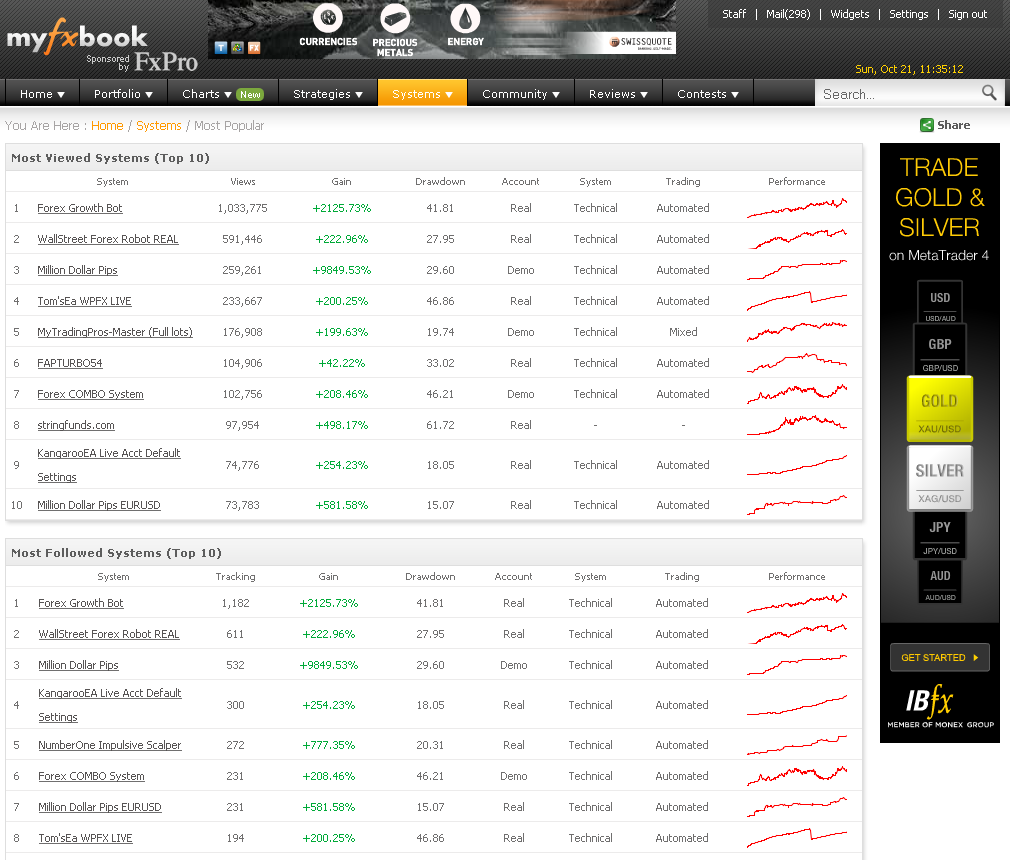Image resolution: width=1010 pixels, height=860 pixels.
Task: Expand the Community dropdown menu
Action: pos(520,94)
